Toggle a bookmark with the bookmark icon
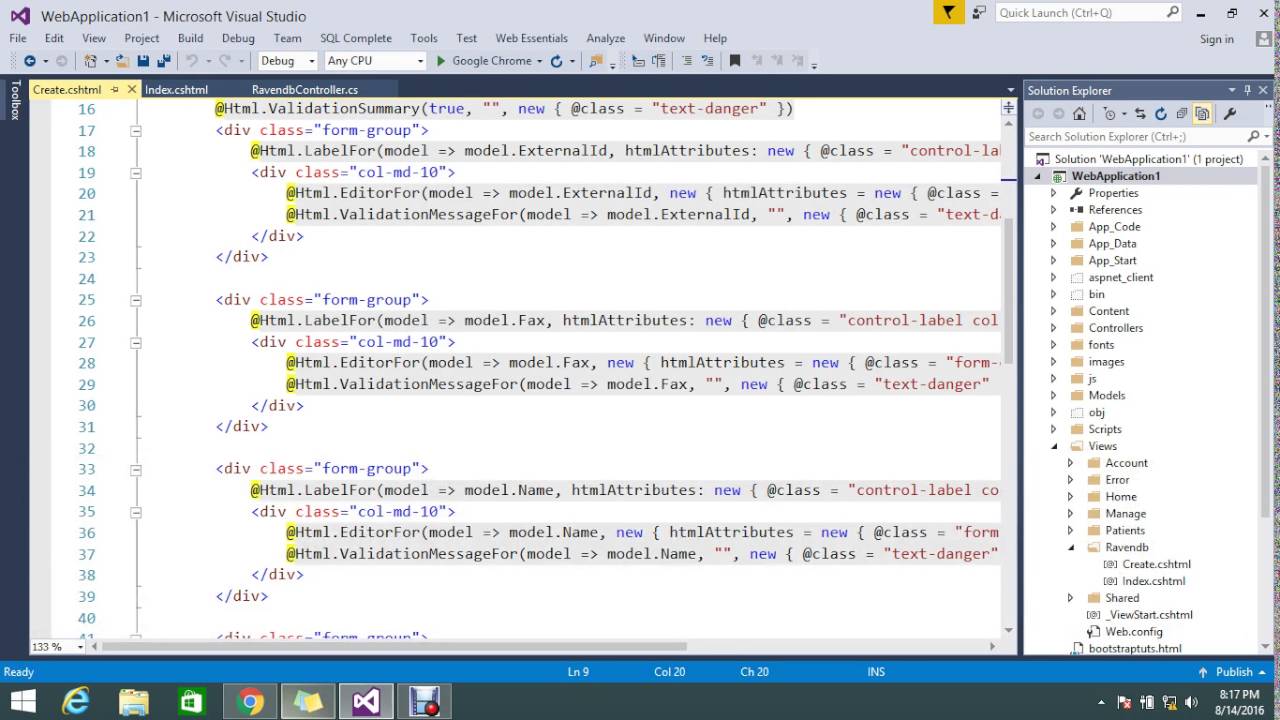This screenshot has width=1280, height=720. [x=735, y=61]
